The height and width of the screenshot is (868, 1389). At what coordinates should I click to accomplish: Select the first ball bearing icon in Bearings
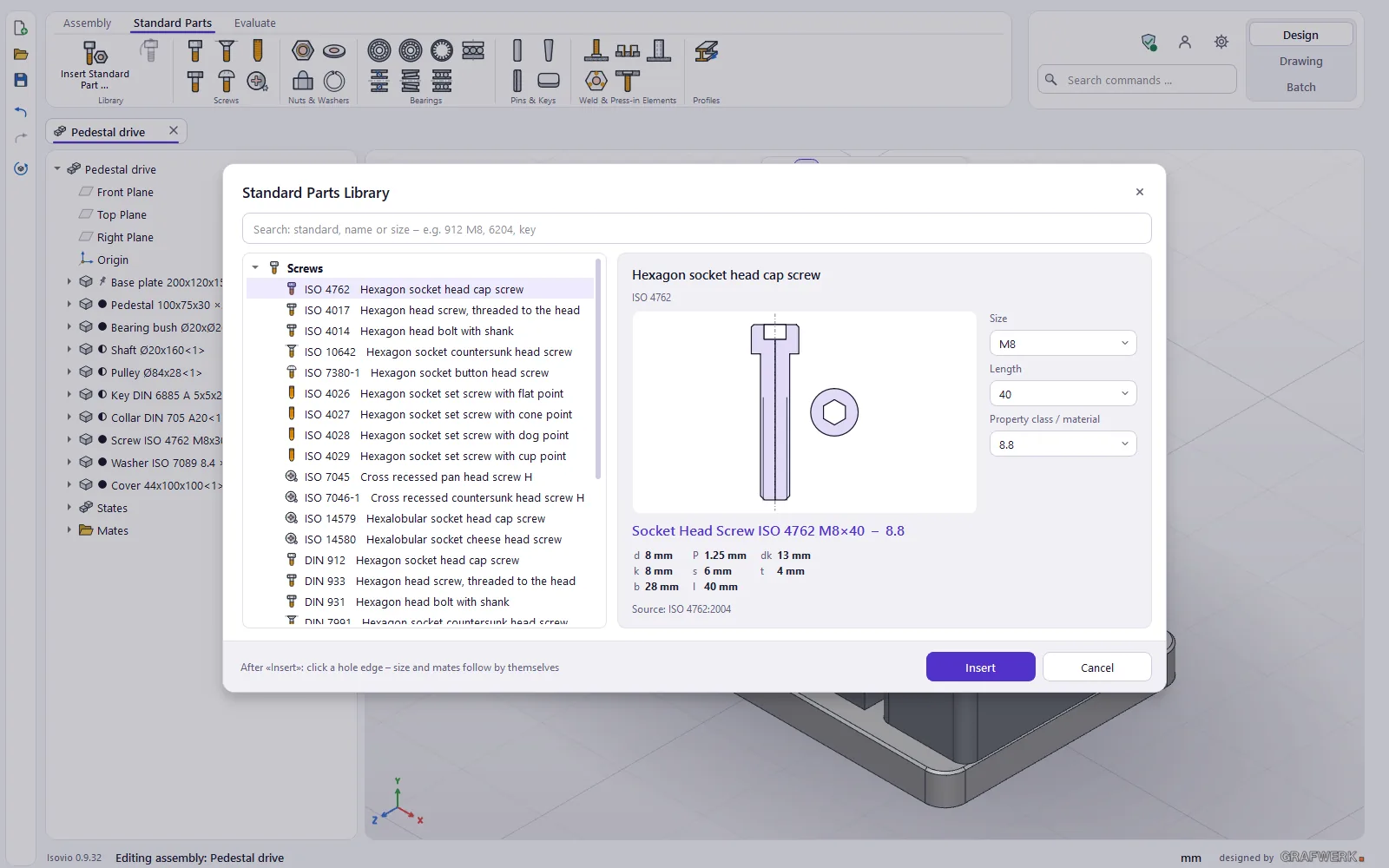tap(379, 50)
